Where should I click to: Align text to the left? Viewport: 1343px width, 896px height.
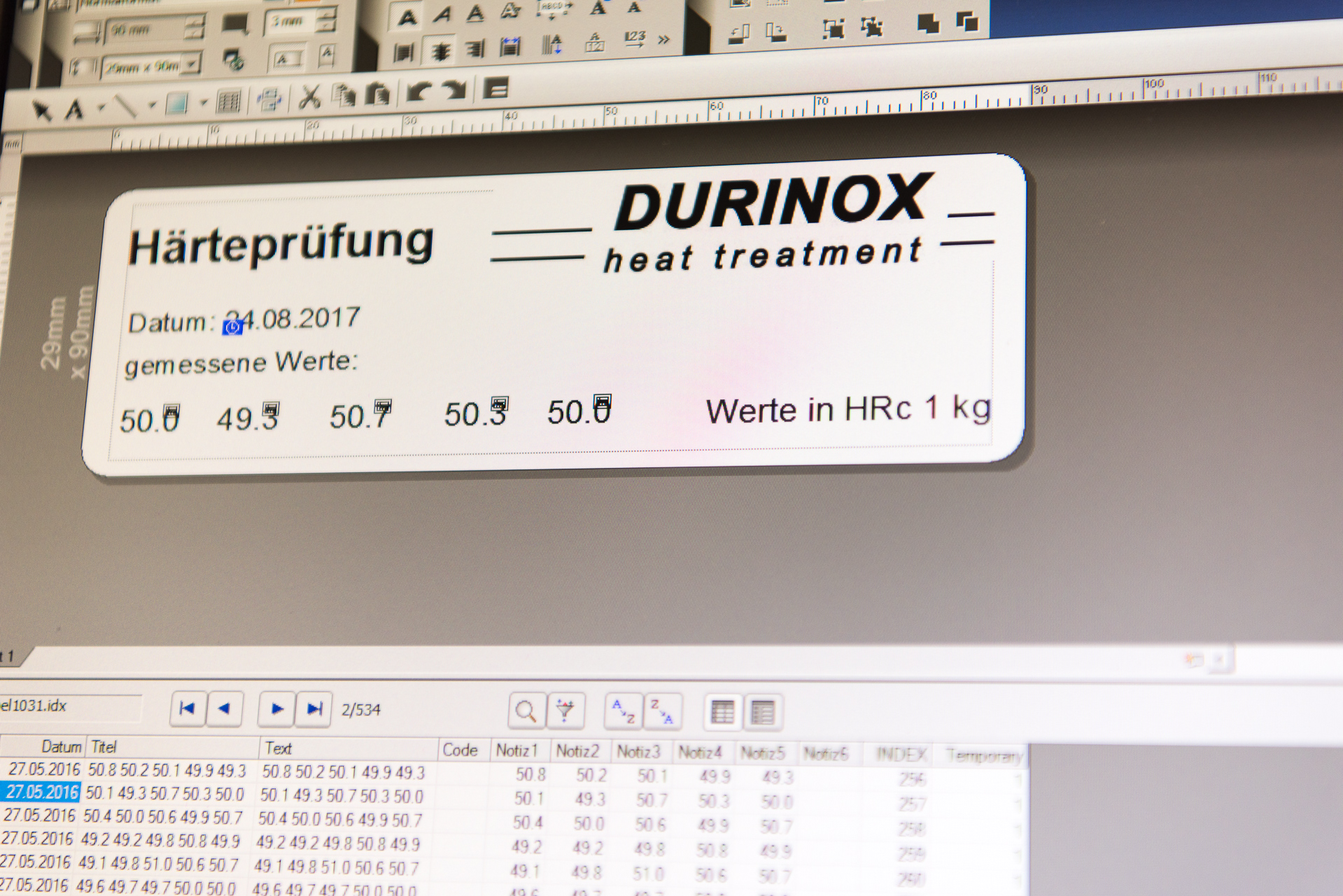(404, 52)
